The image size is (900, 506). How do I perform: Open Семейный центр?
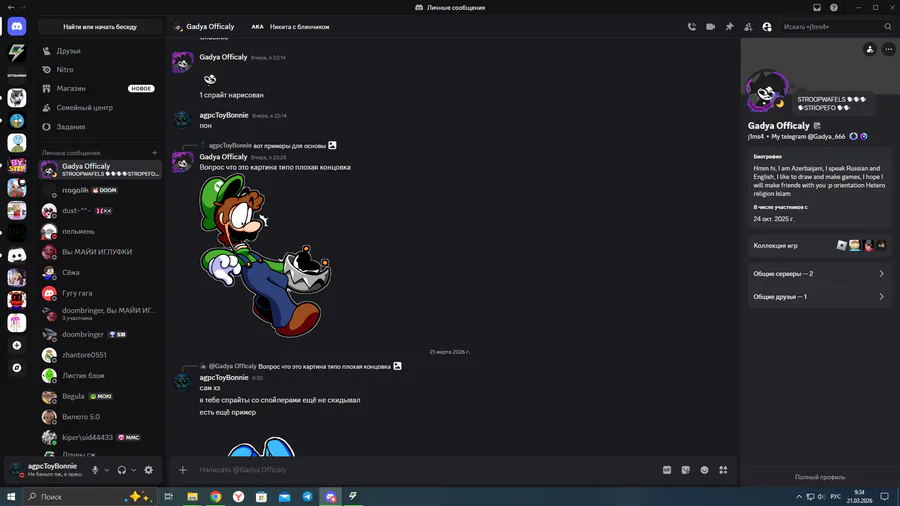coord(100,107)
